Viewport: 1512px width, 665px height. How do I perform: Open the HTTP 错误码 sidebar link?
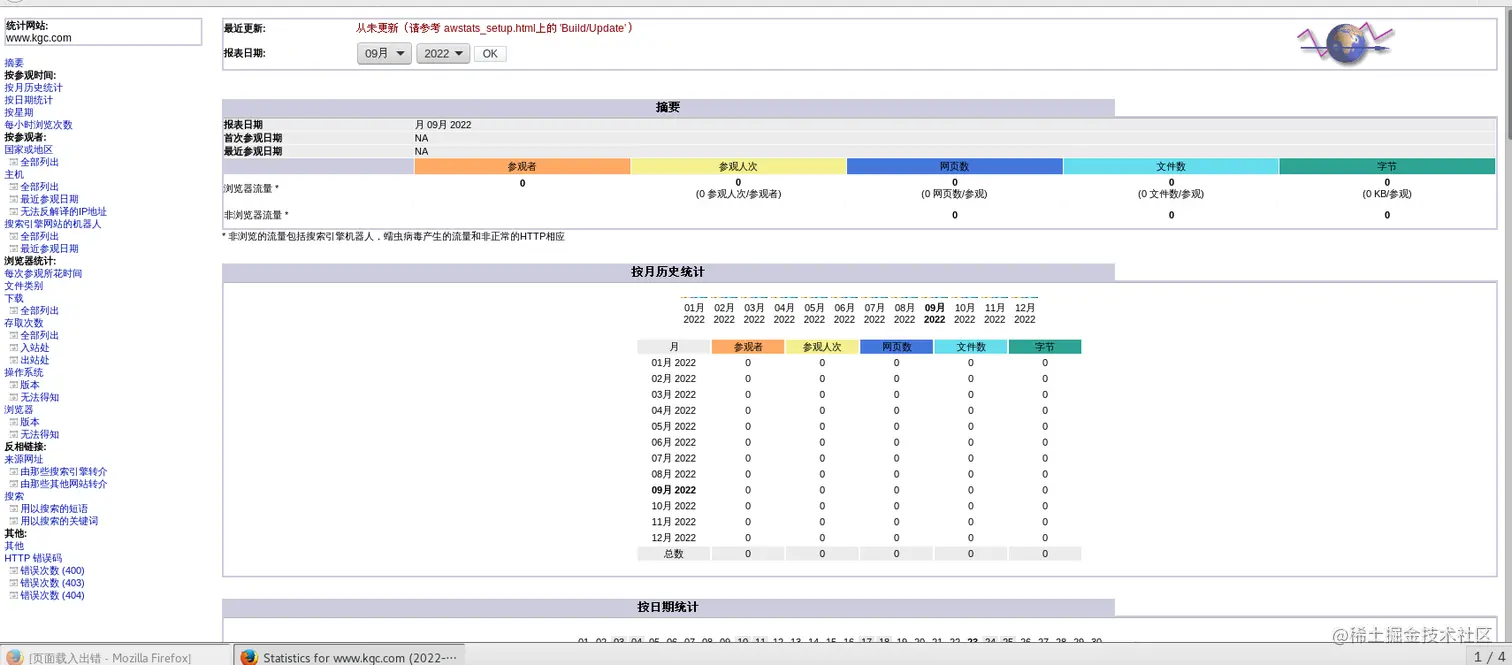33,558
